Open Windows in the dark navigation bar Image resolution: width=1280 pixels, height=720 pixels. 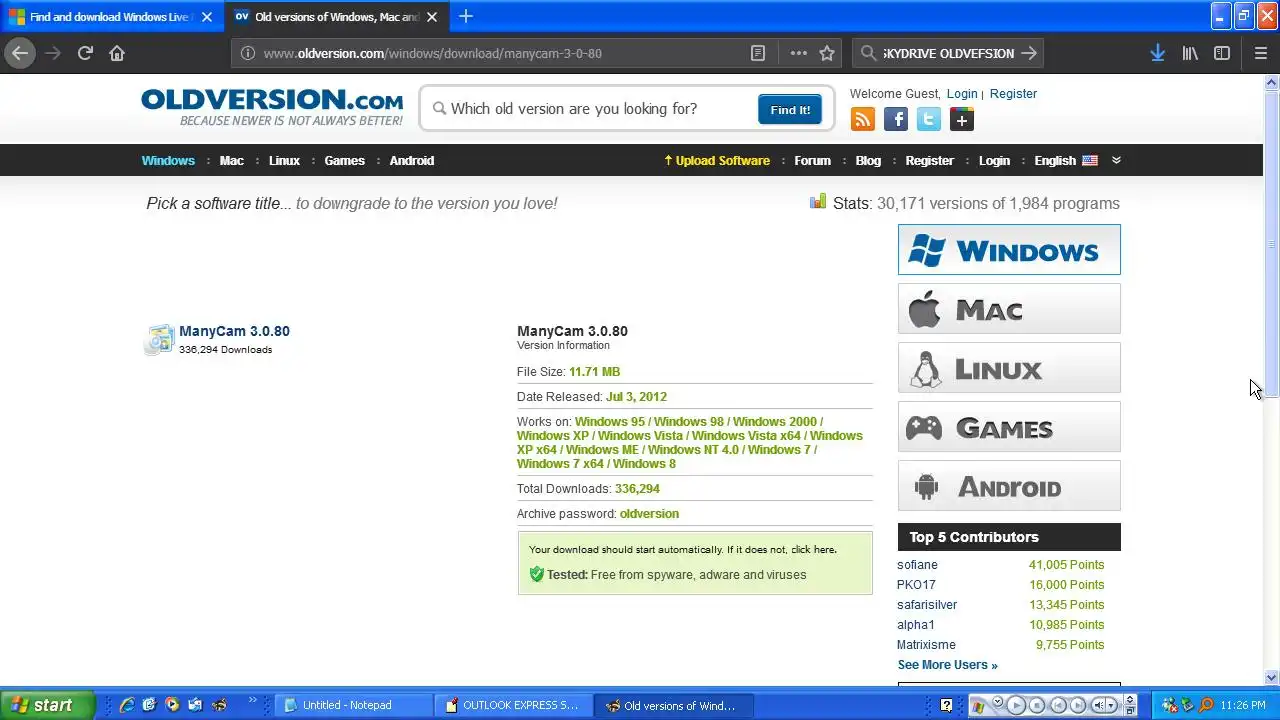pos(168,160)
